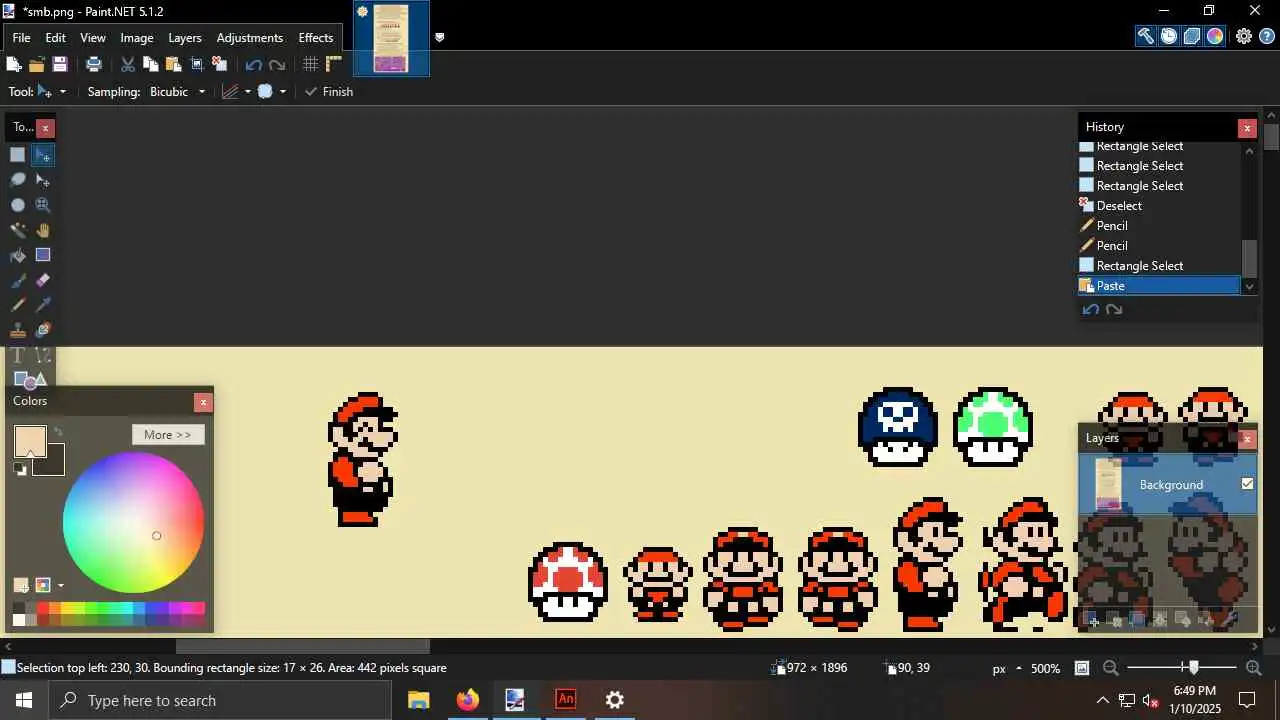Expand the image list arrow
The width and height of the screenshot is (1280, 720).
(439, 38)
